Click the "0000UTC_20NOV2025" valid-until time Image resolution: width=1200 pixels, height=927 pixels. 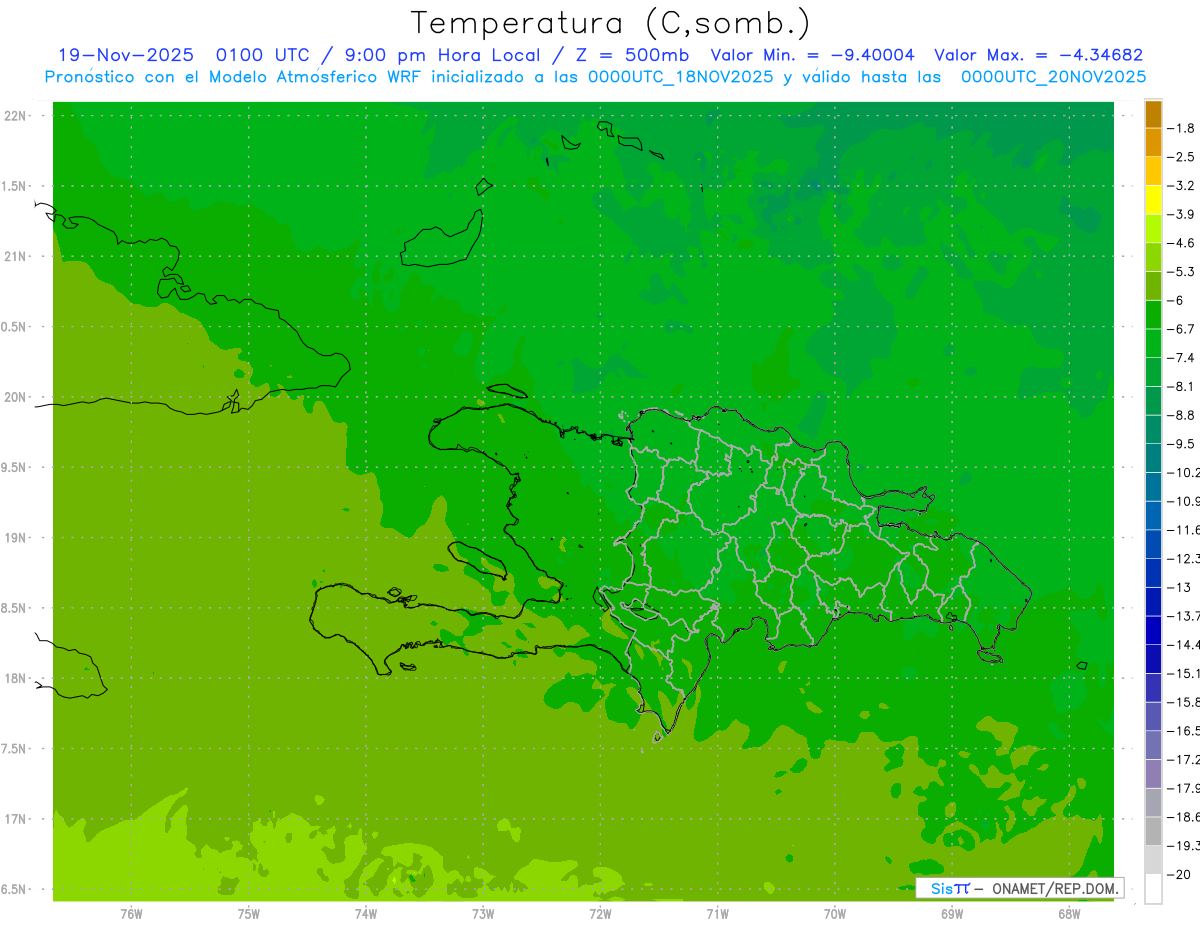1053,77
